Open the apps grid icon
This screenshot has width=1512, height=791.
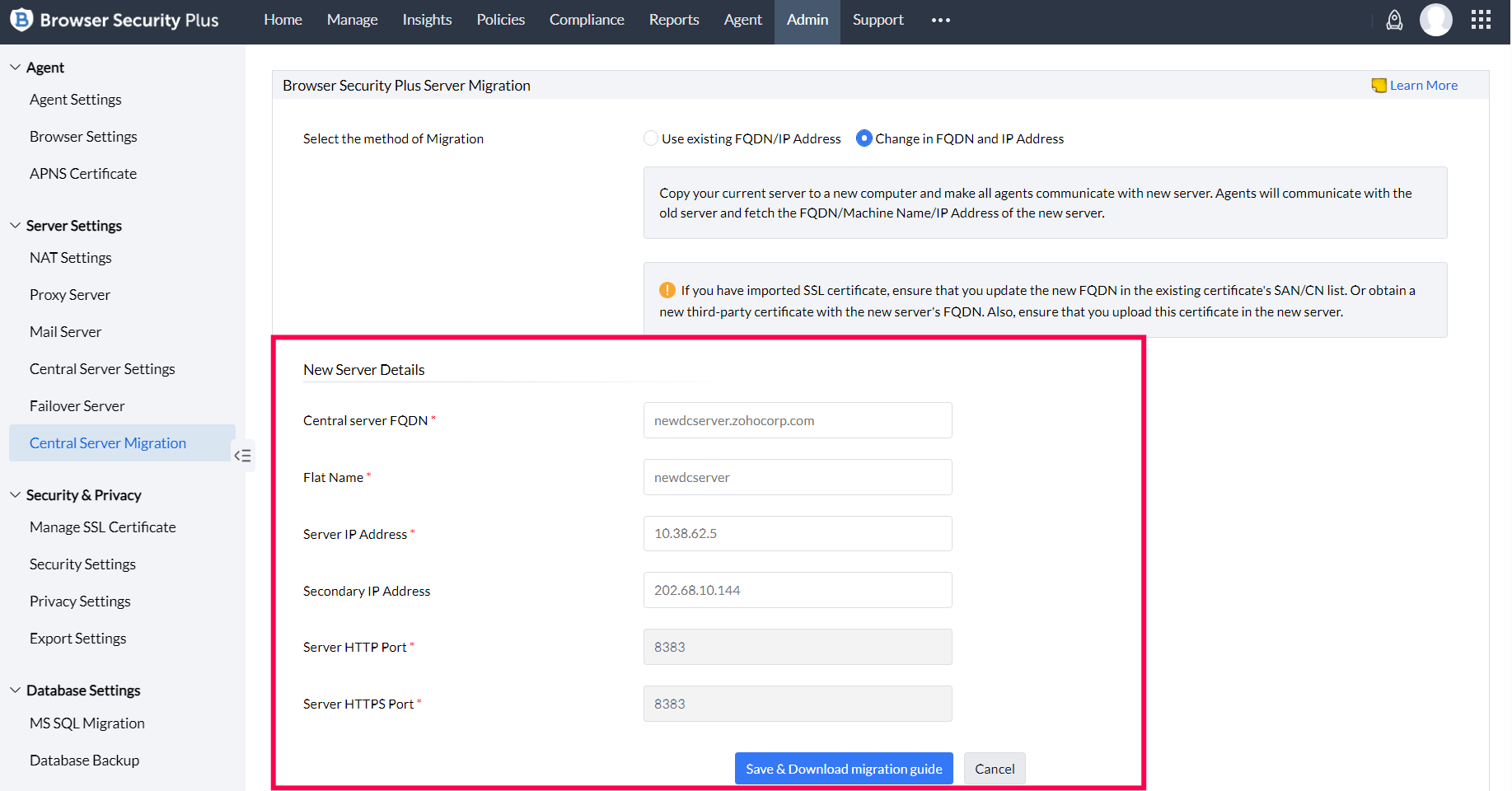point(1482,20)
